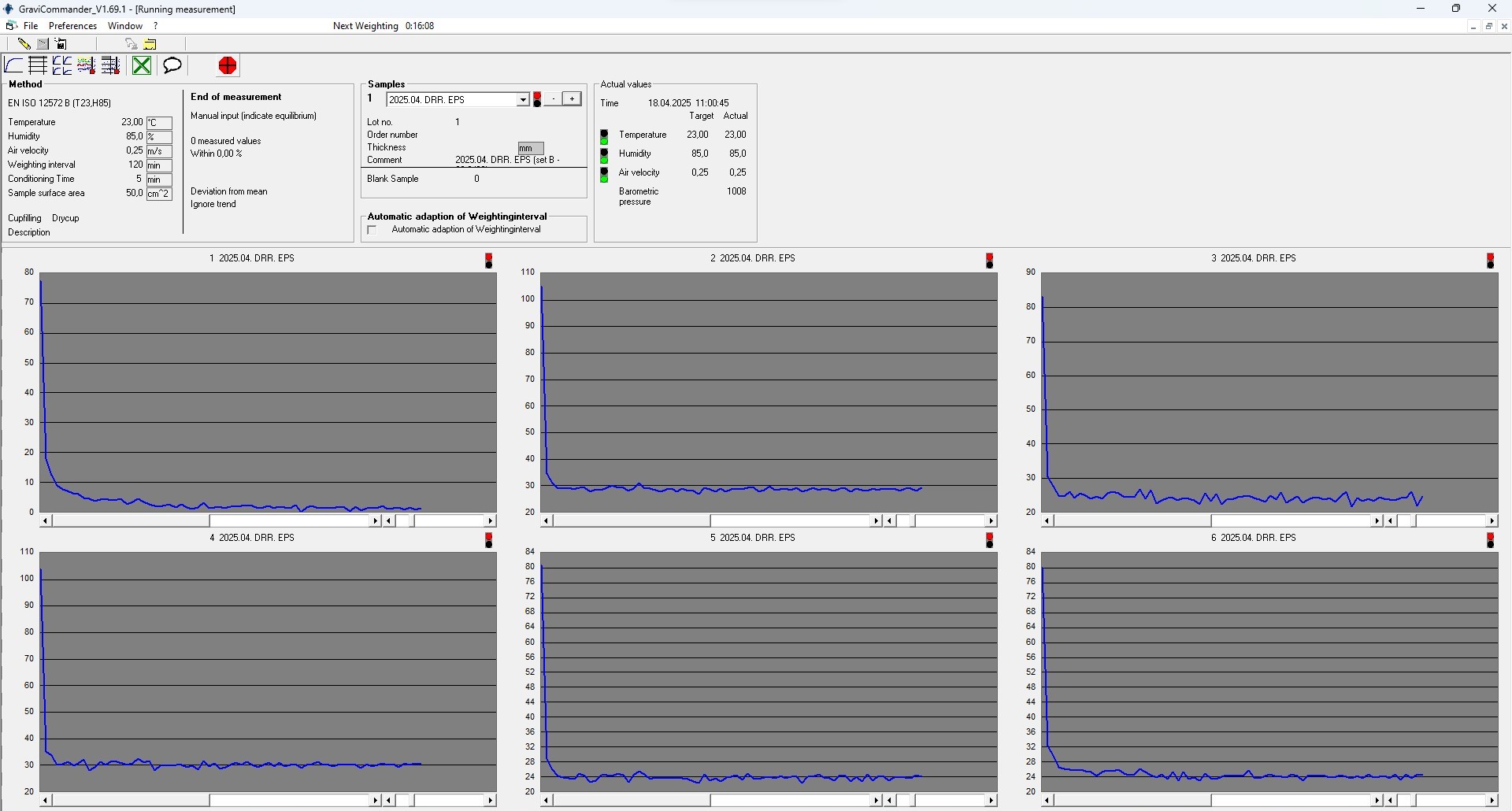The image size is (1512, 811).
Task: Click the red stop measurement icon
Action: coord(228,65)
